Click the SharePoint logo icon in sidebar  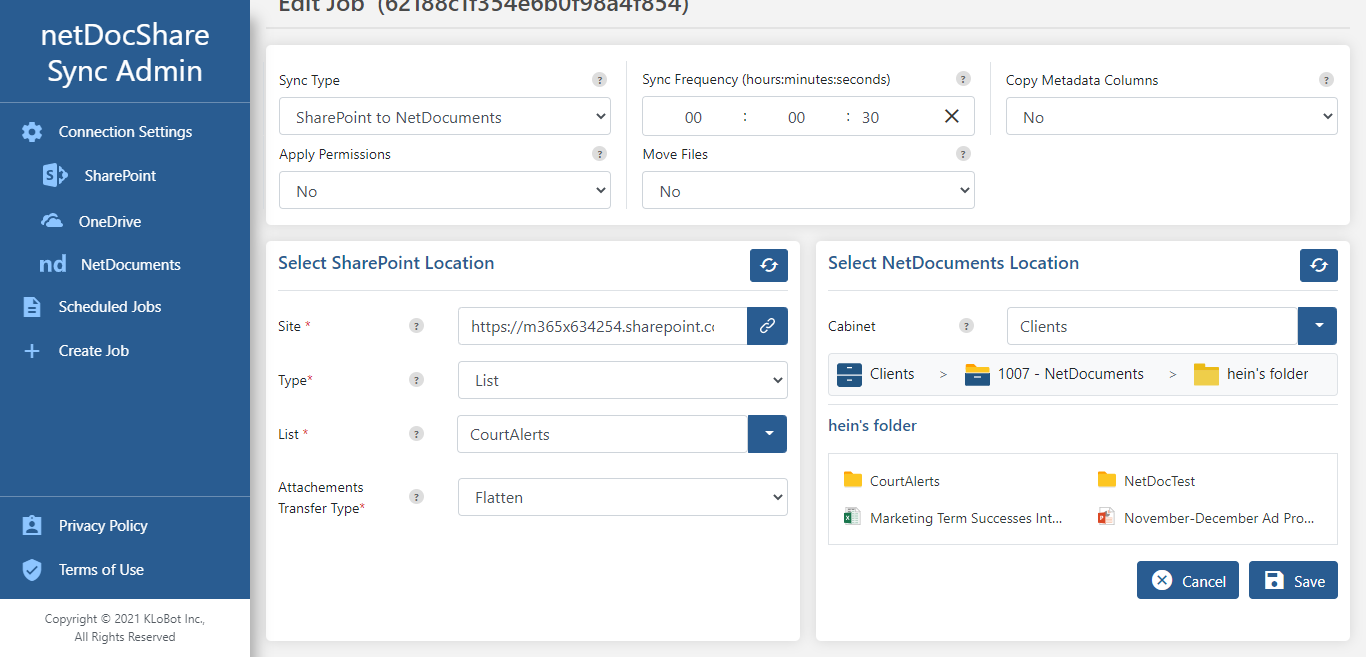point(55,176)
